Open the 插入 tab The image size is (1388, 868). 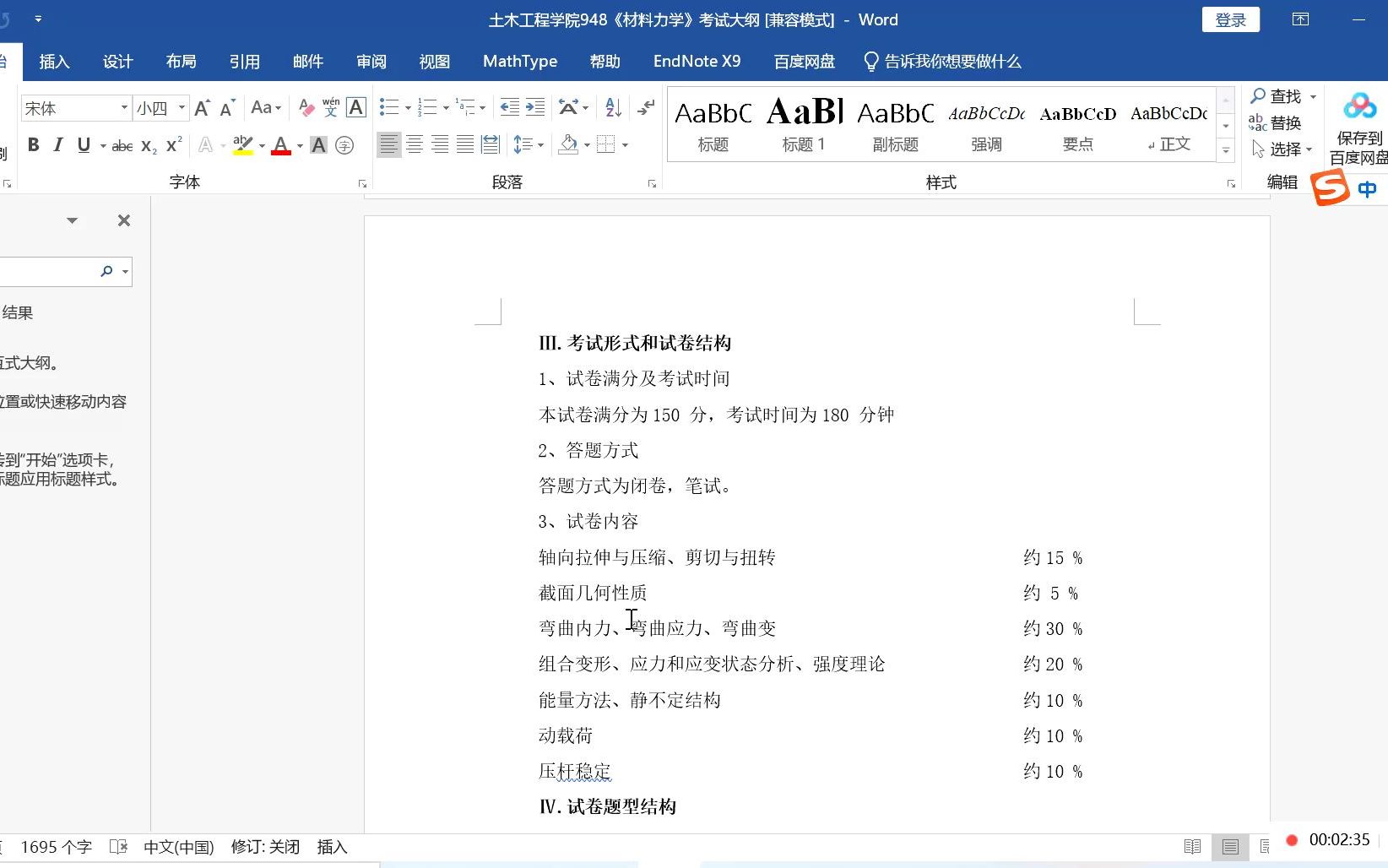[x=54, y=61]
